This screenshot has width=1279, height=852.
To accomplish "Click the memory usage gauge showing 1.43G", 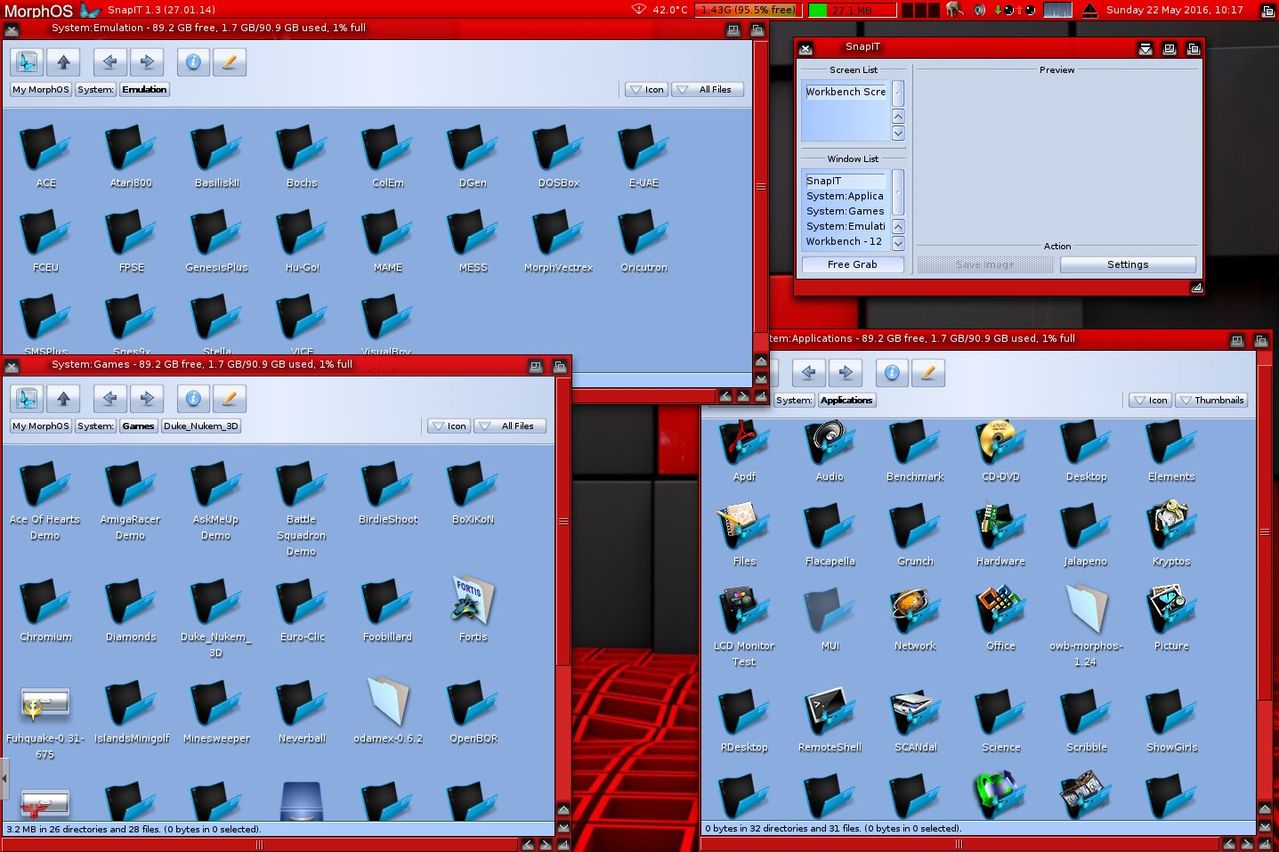I will [748, 10].
